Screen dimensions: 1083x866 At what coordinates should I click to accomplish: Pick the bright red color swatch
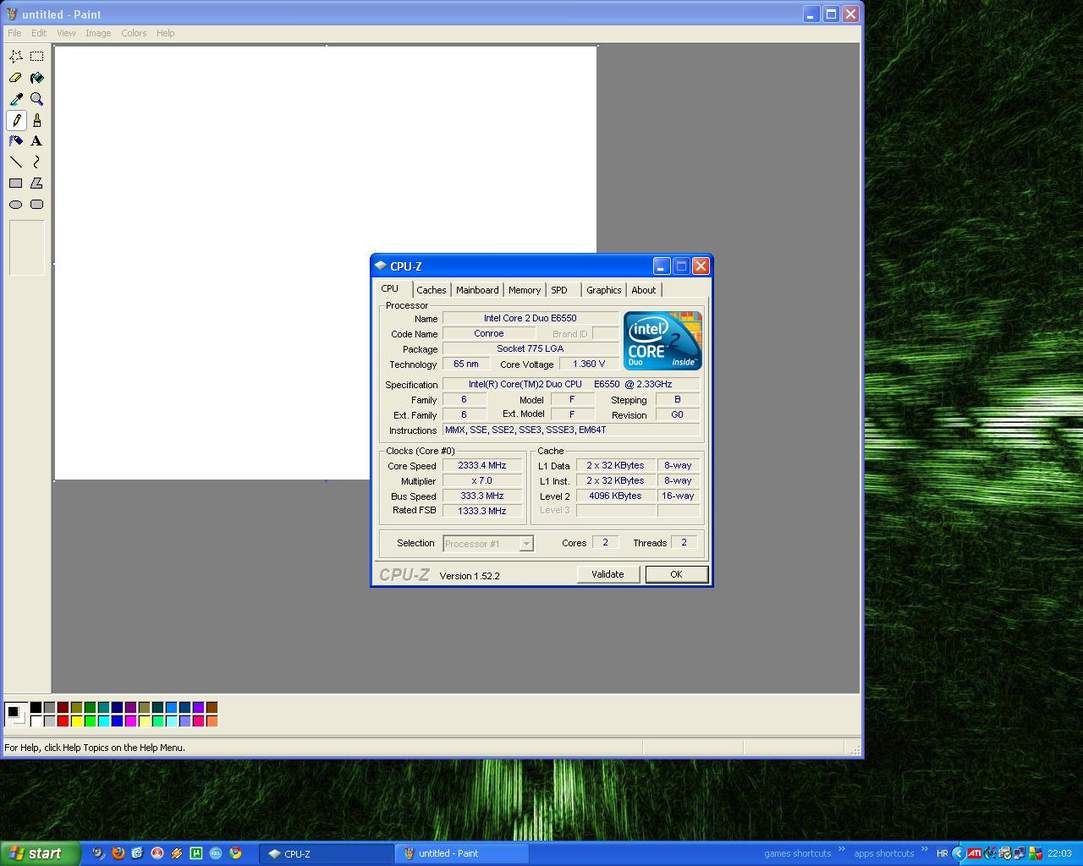coord(63,721)
